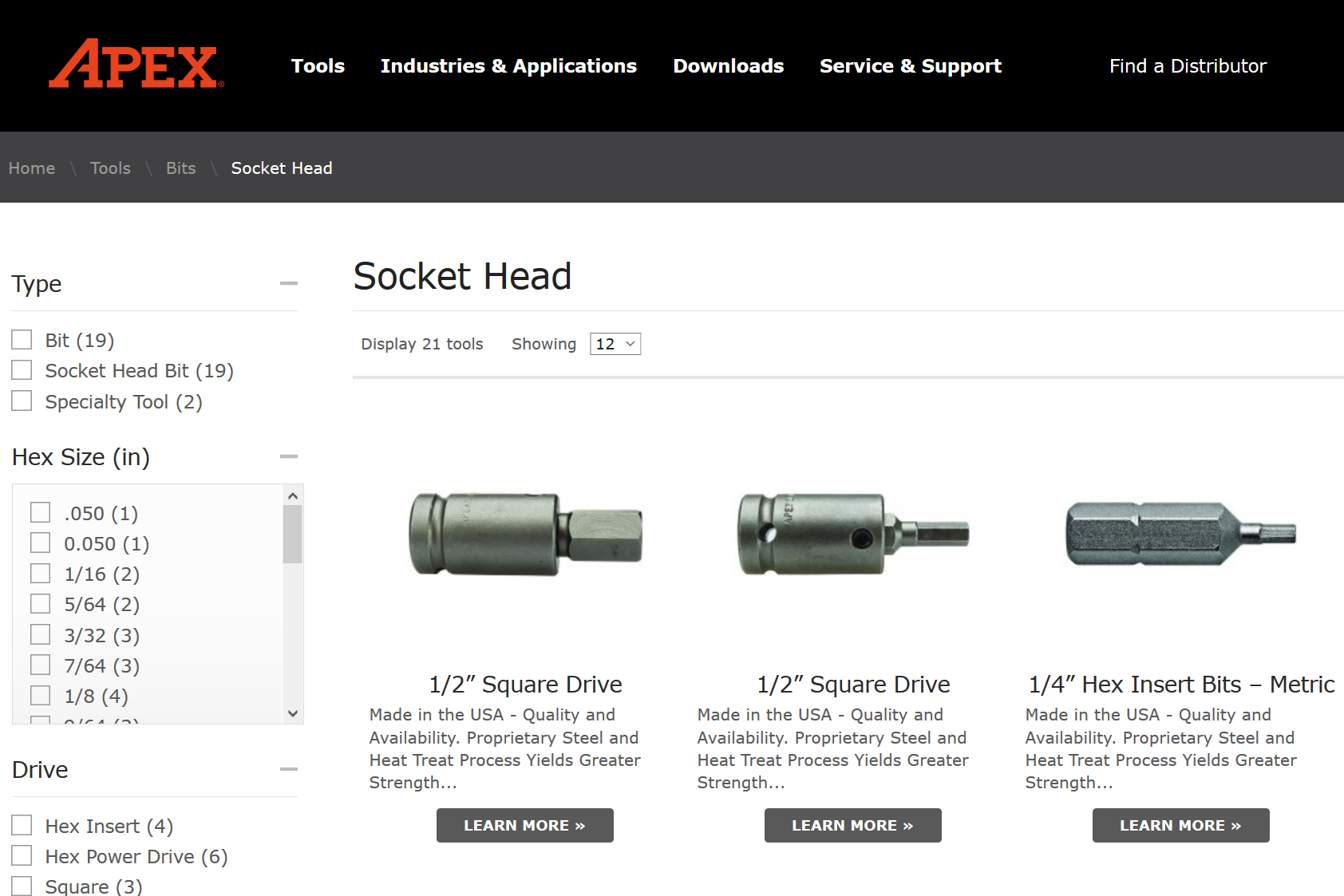Navigate to Home breadcrumb
The width and height of the screenshot is (1344, 896).
(x=32, y=168)
